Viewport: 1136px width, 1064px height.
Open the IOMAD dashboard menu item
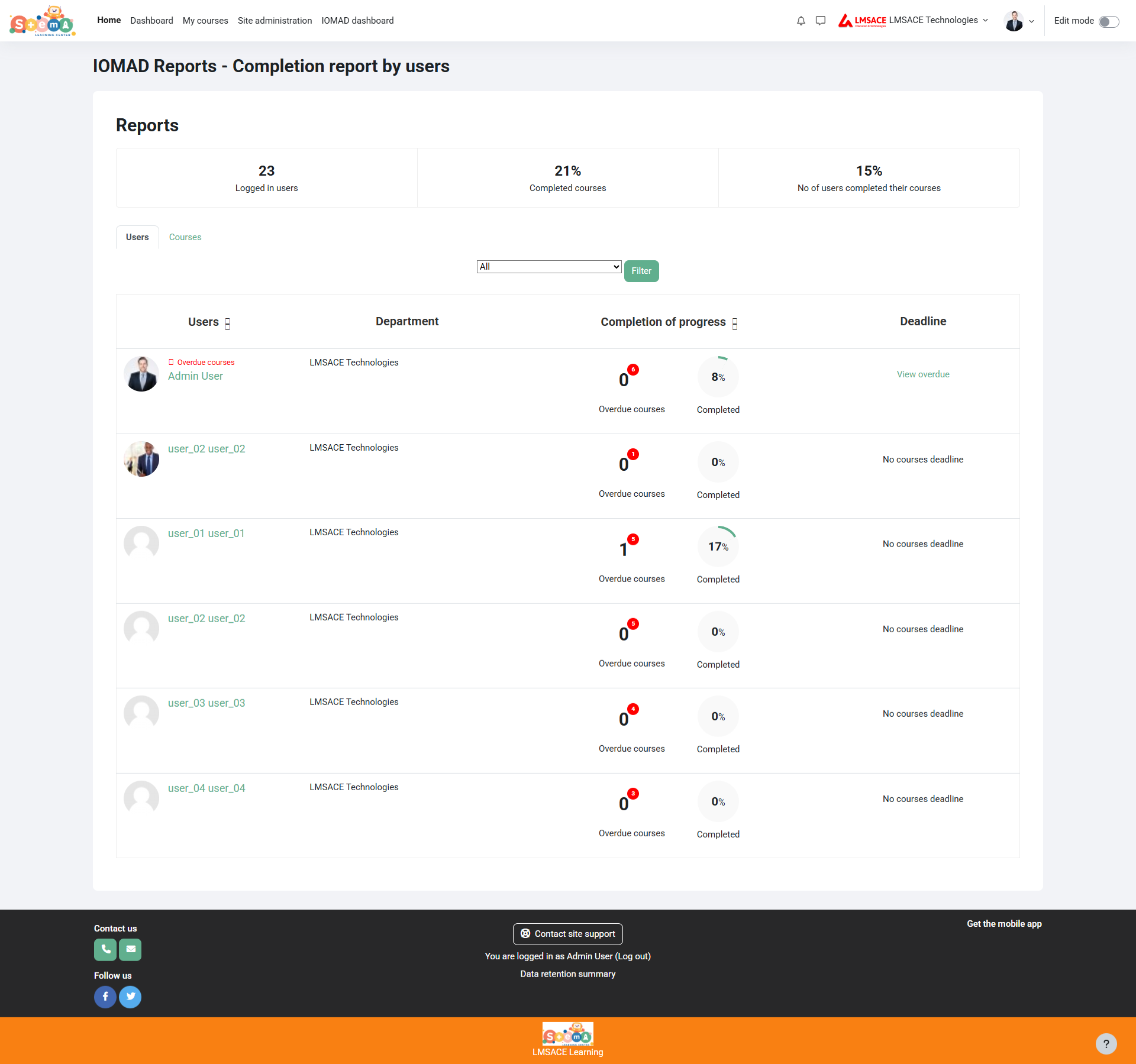click(357, 21)
